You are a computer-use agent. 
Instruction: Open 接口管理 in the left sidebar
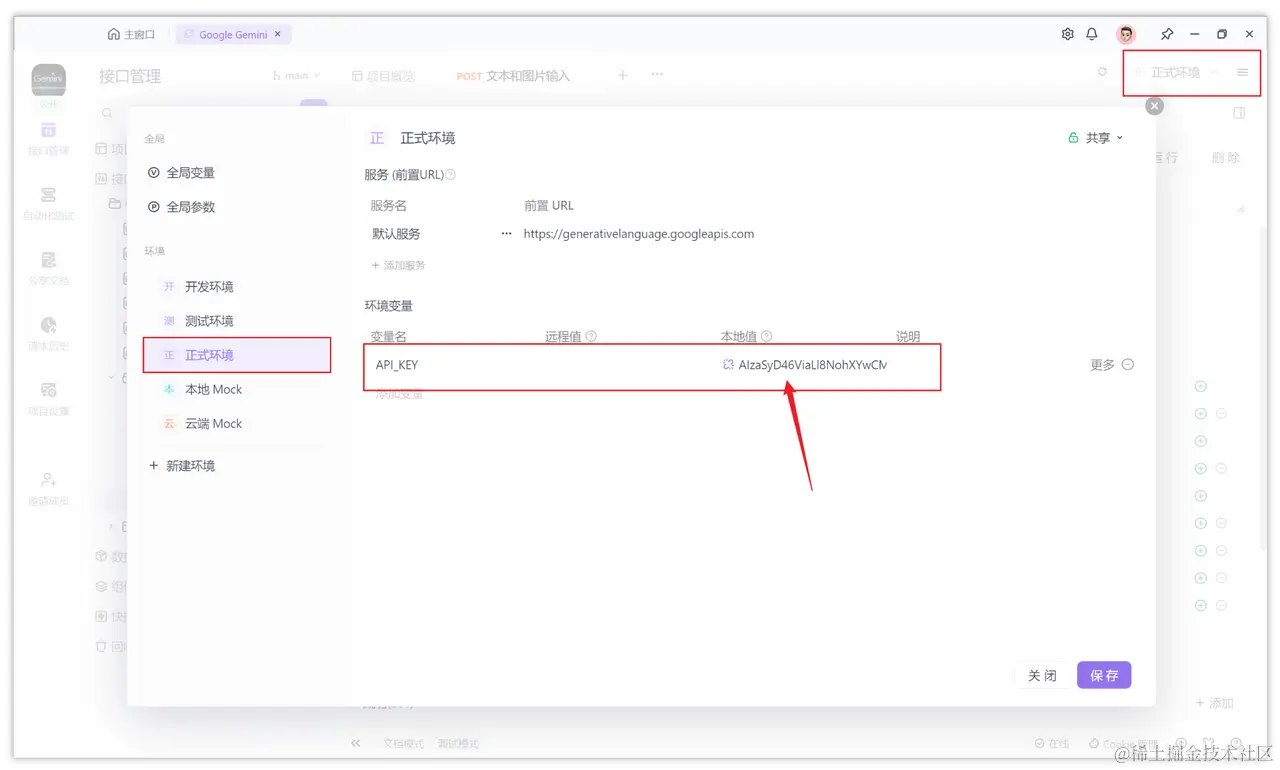click(x=48, y=135)
